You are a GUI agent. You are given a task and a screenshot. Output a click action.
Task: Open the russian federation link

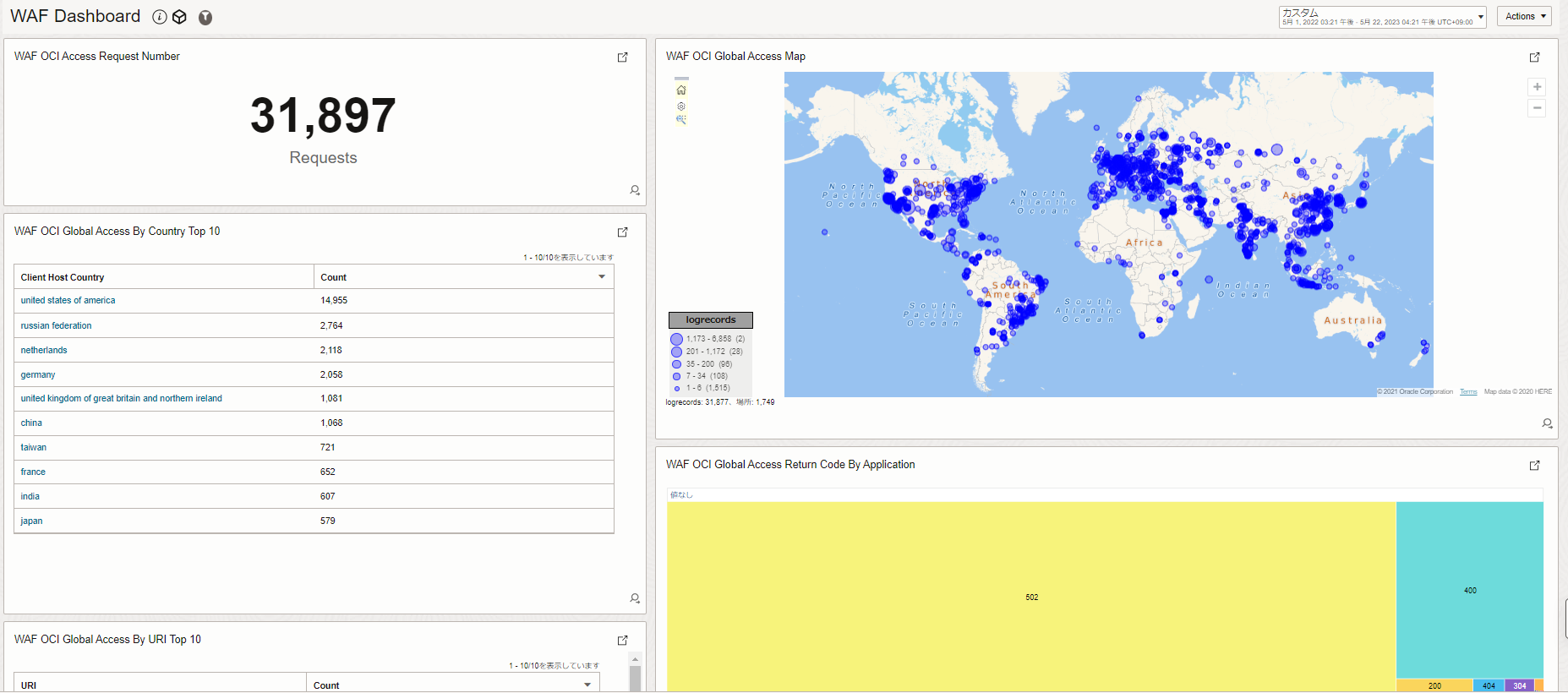point(56,325)
